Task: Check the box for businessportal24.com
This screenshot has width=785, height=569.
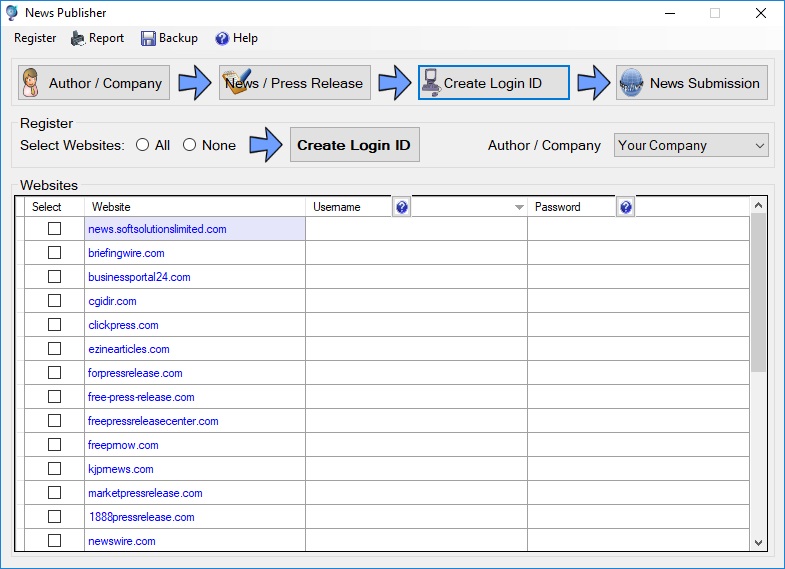Action: click(x=55, y=277)
